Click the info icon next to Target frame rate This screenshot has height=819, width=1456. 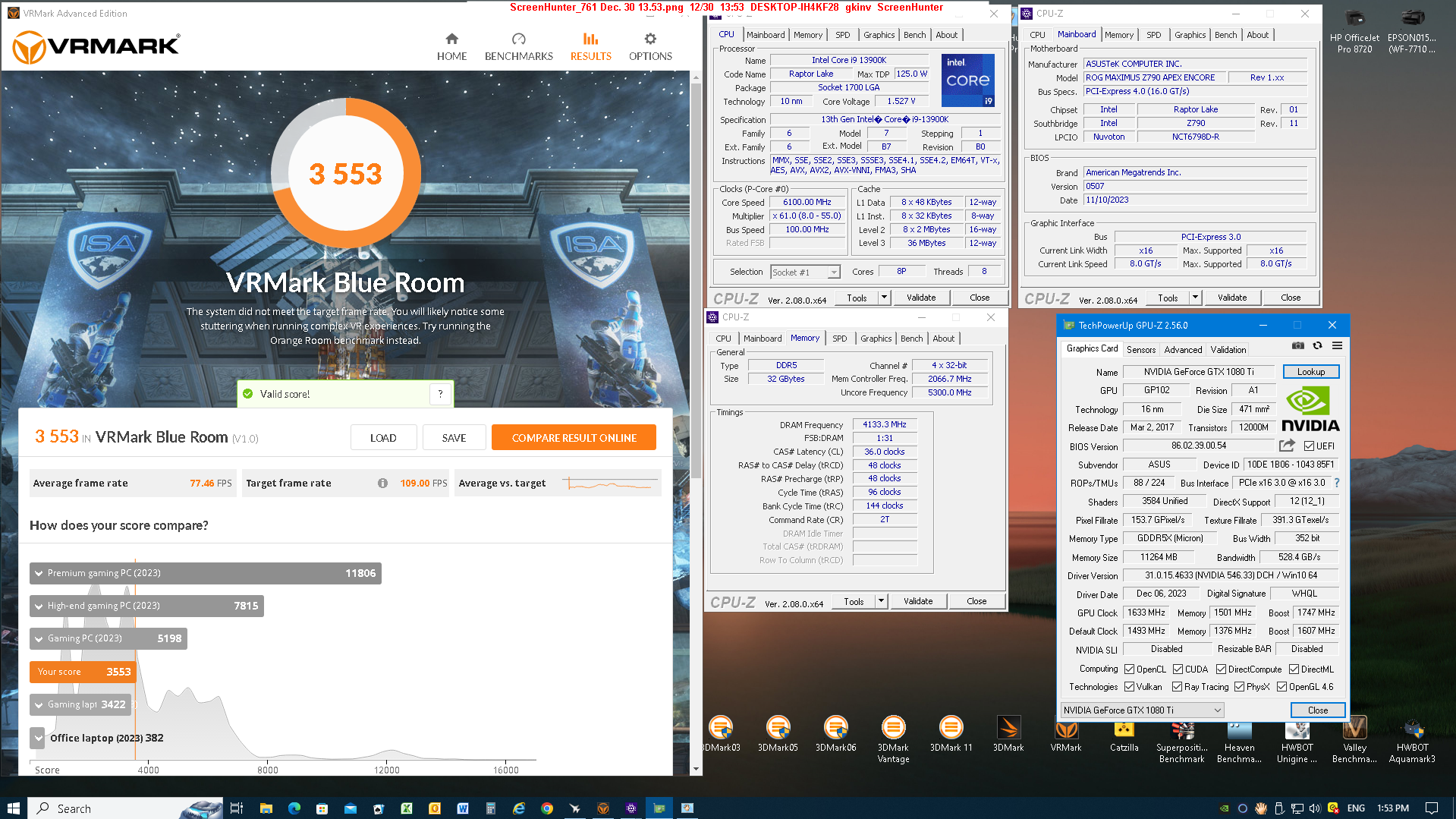point(382,484)
